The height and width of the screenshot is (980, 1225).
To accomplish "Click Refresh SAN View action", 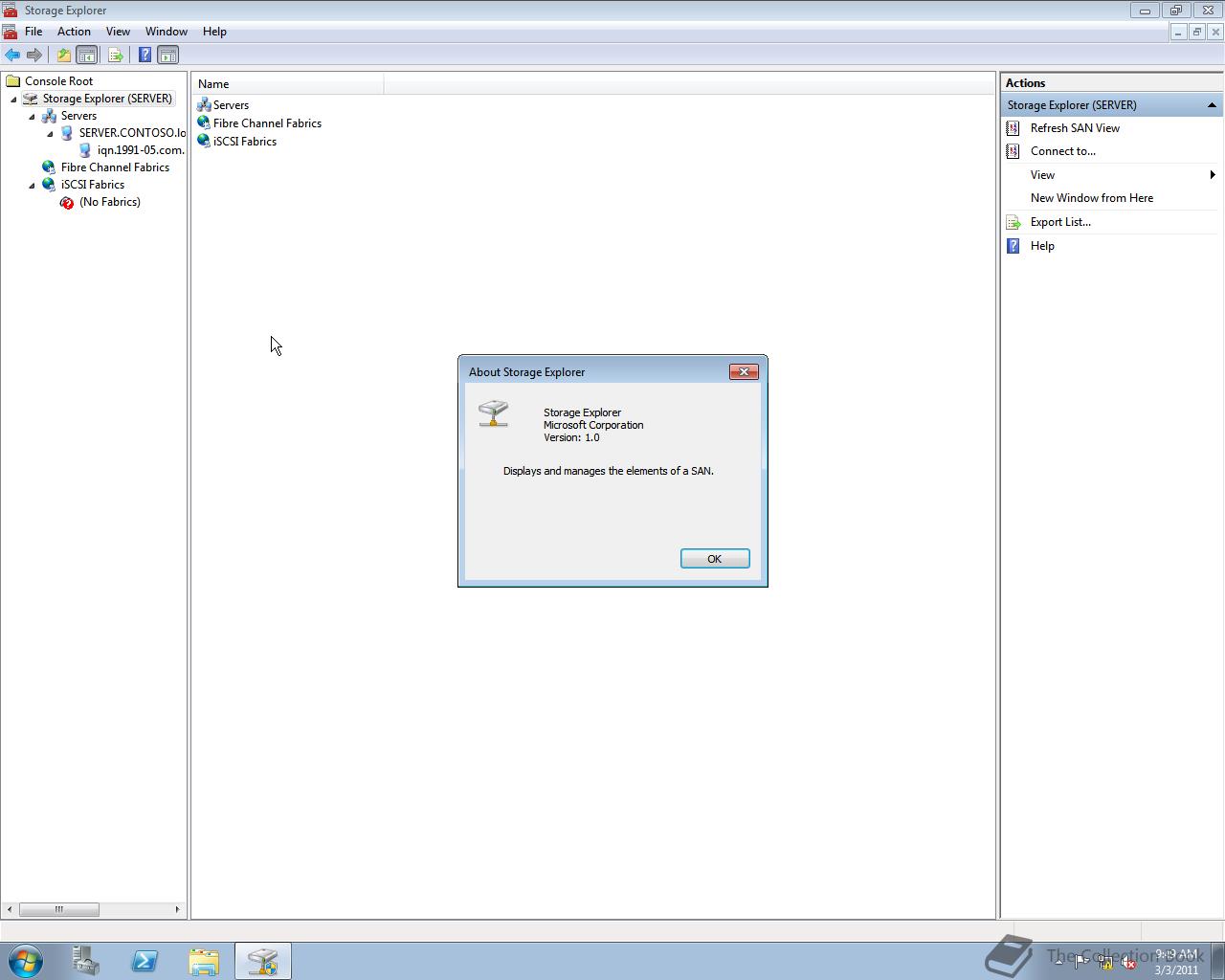I will click(1075, 128).
